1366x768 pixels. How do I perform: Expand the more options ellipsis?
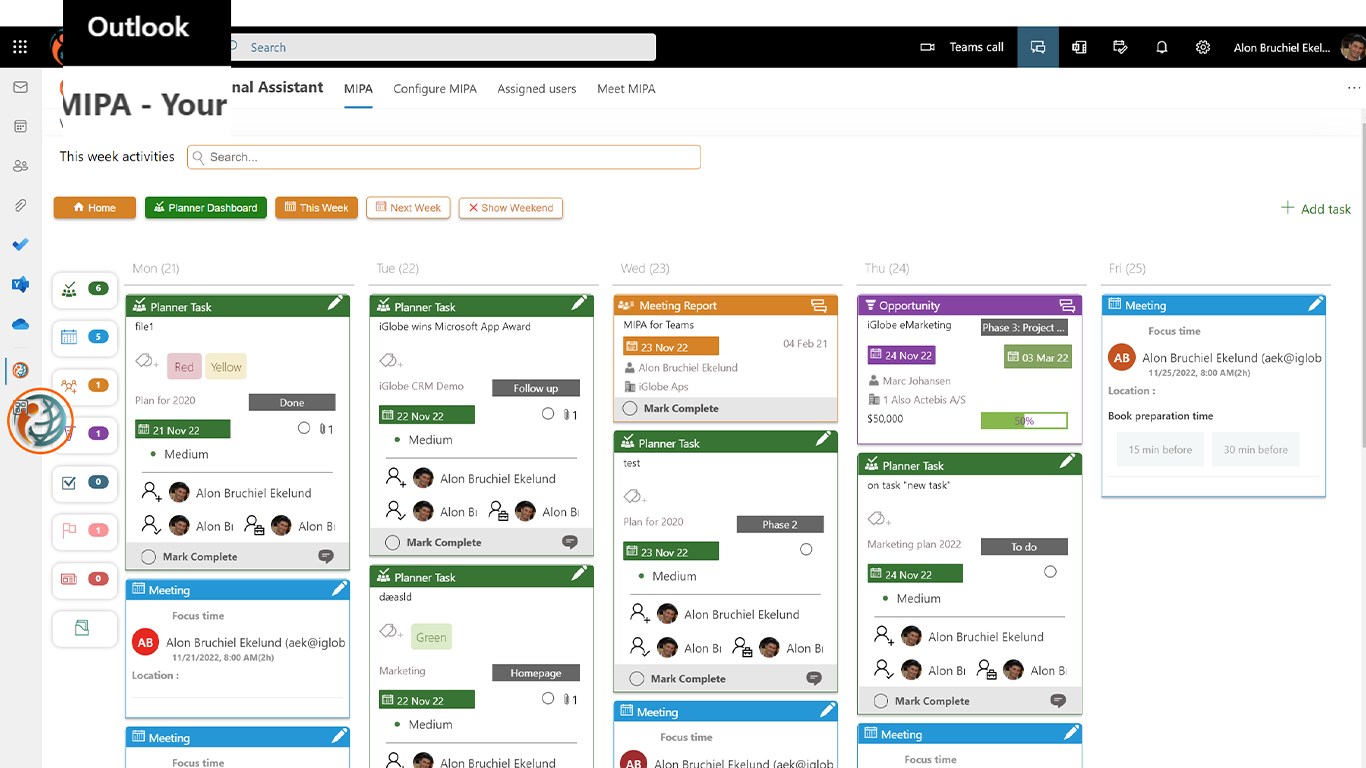1354,88
